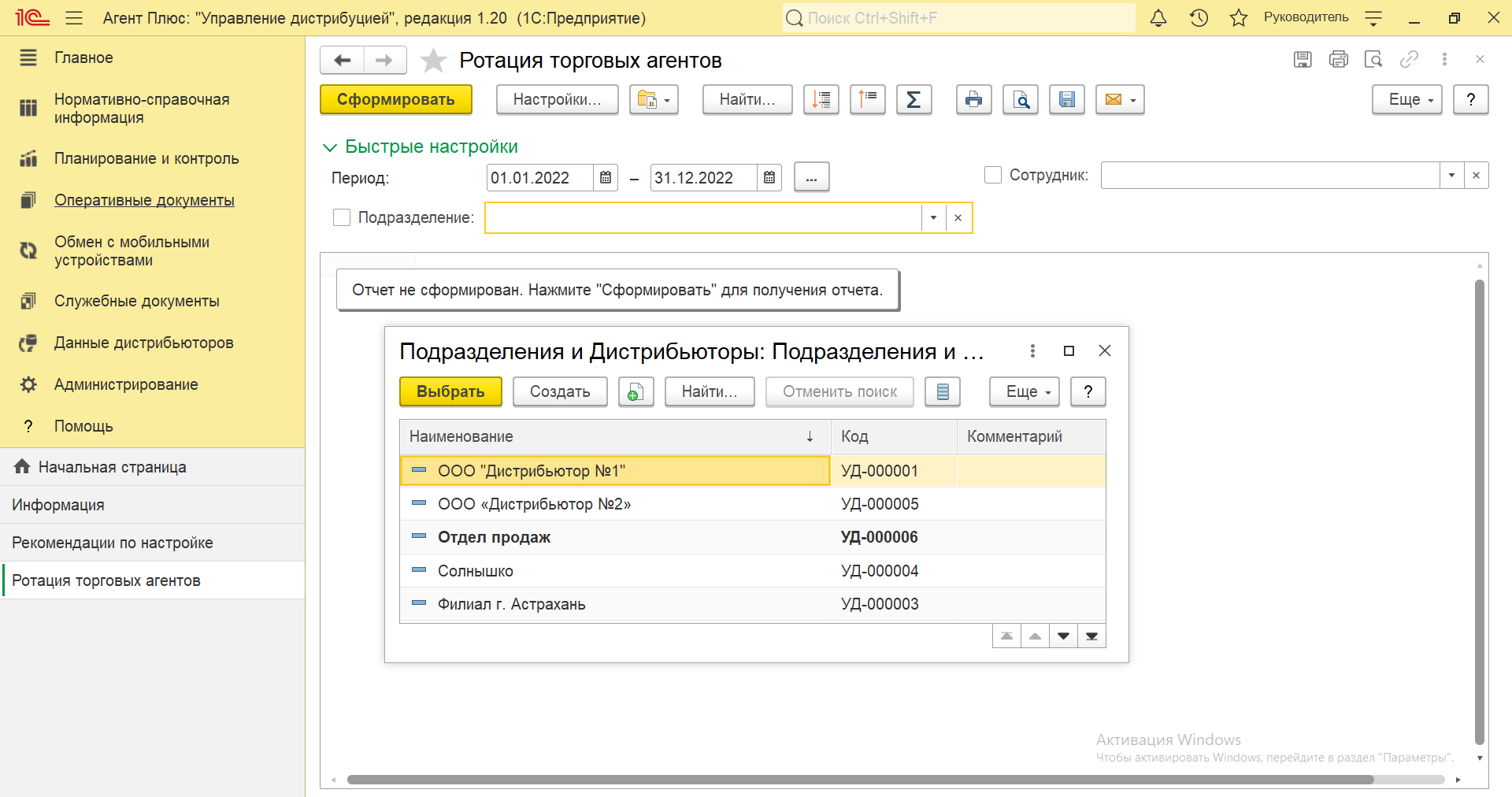Jump to first list item arrow
The image size is (1512, 797).
point(1006,636)
